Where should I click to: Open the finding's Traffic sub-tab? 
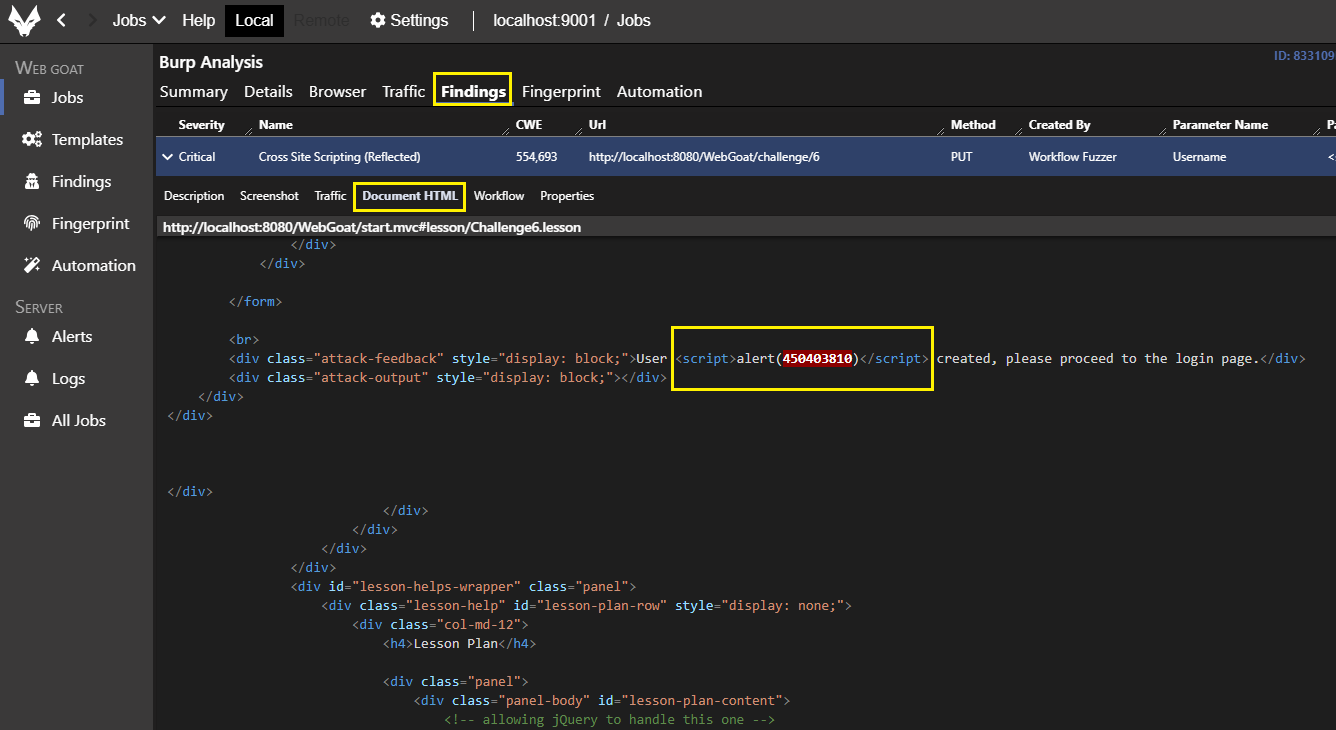pos(330,196)
